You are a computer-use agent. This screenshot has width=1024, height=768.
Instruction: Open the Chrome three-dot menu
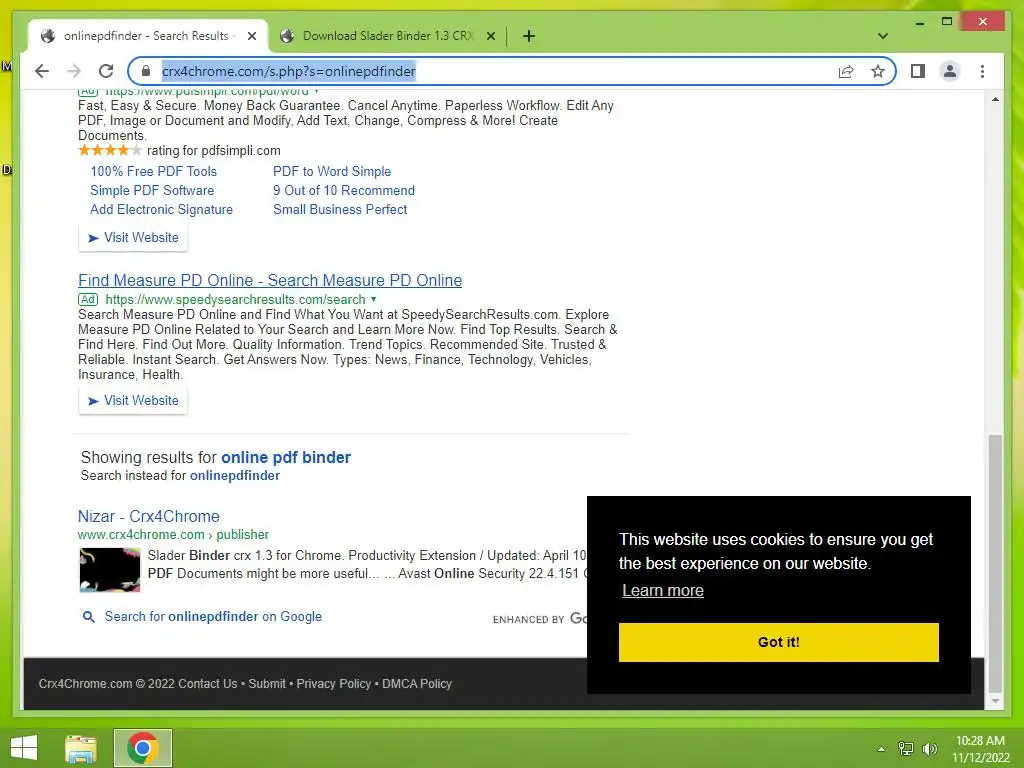[x=982, y=71]
